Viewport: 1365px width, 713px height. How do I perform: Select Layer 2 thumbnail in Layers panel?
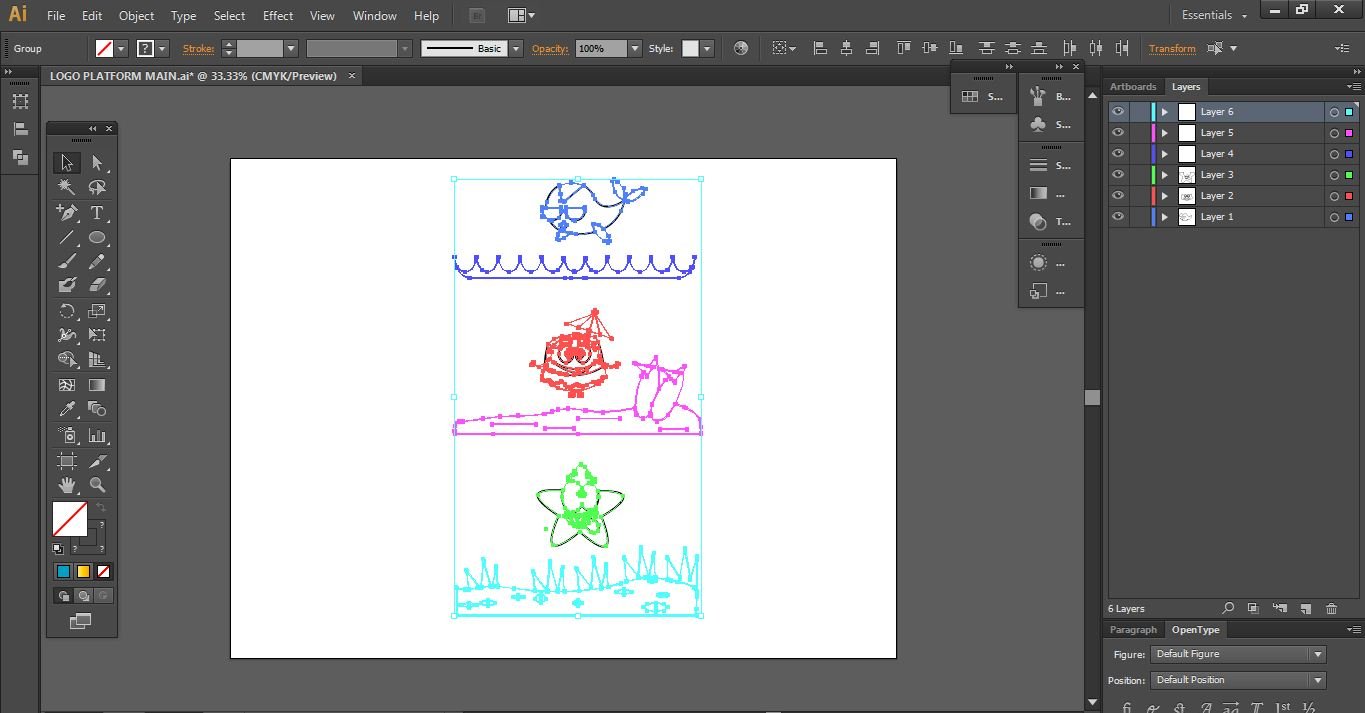pos(1187,196)
